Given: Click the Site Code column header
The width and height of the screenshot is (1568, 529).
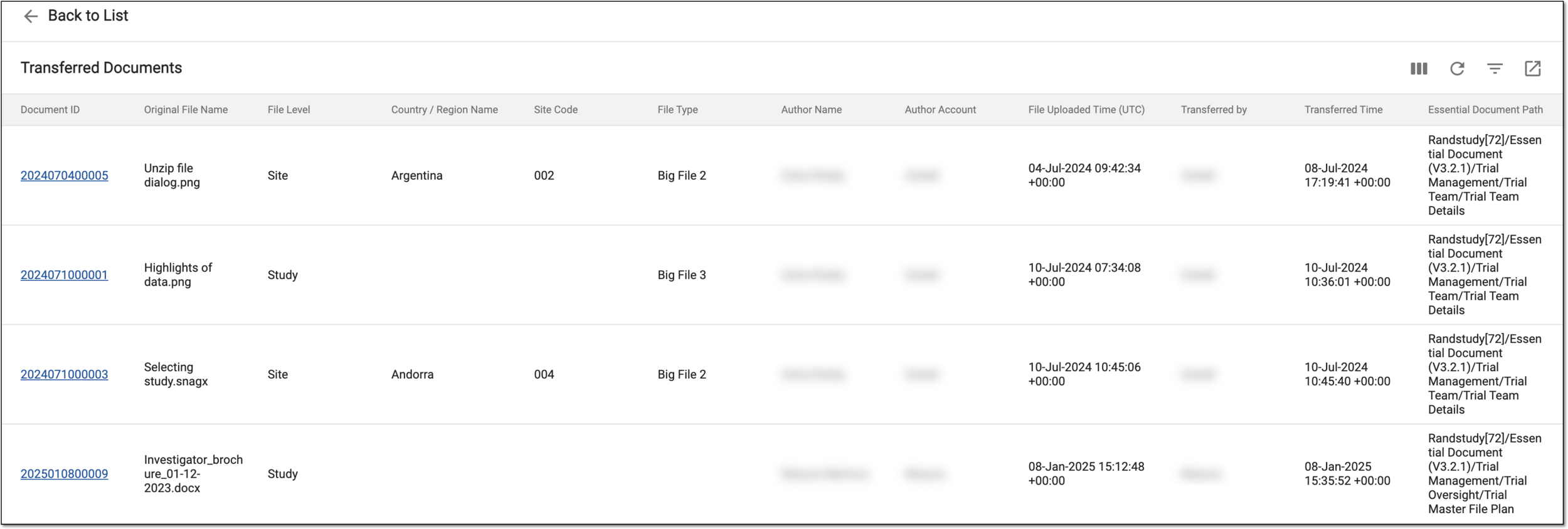Looking at the screenshot, I should point(556,110).
